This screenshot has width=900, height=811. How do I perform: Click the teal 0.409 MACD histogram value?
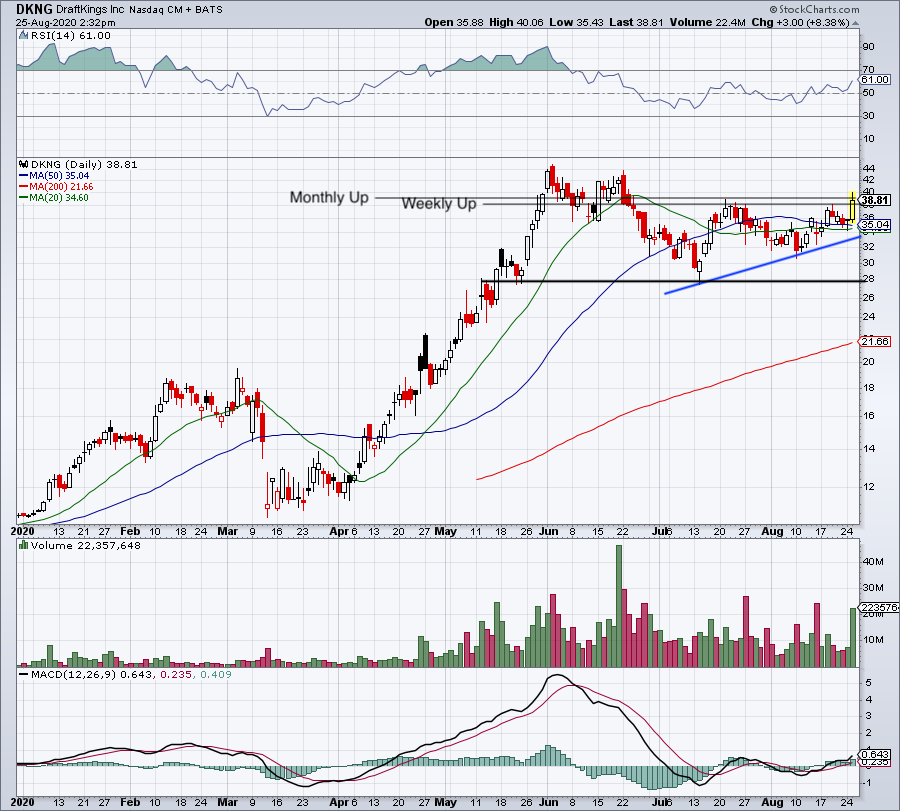click(215, 674)
